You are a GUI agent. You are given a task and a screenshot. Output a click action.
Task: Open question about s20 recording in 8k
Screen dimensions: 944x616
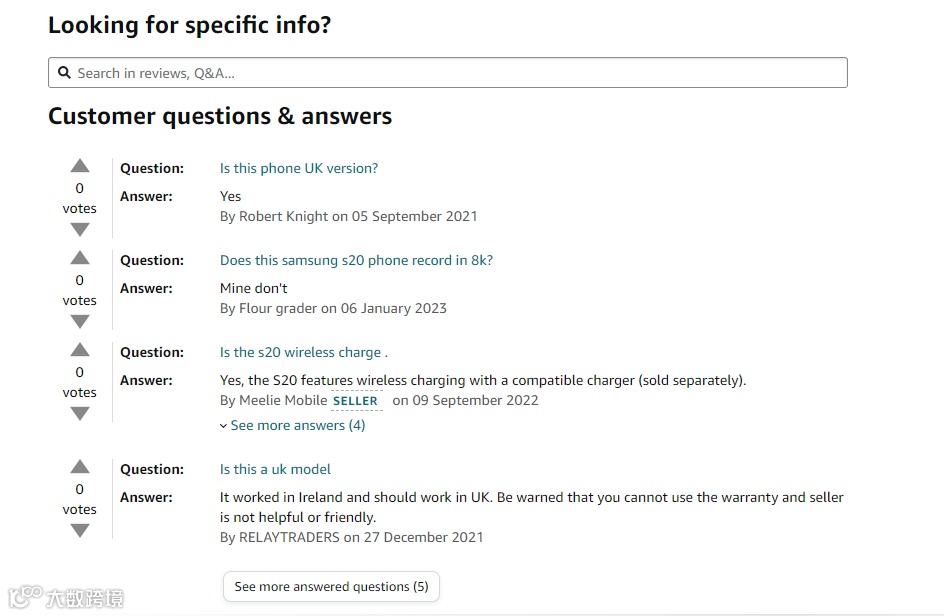[x=356, y=261]
